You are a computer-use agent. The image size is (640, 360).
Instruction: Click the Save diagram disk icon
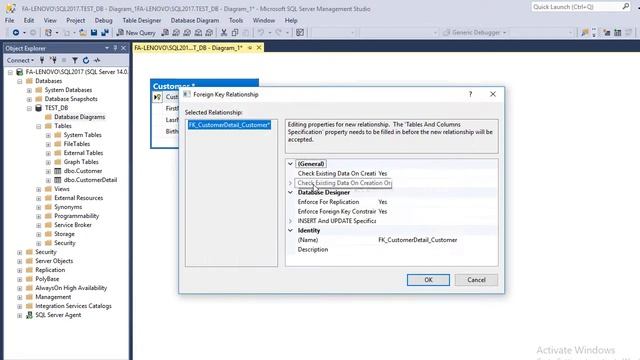[94, 33]
